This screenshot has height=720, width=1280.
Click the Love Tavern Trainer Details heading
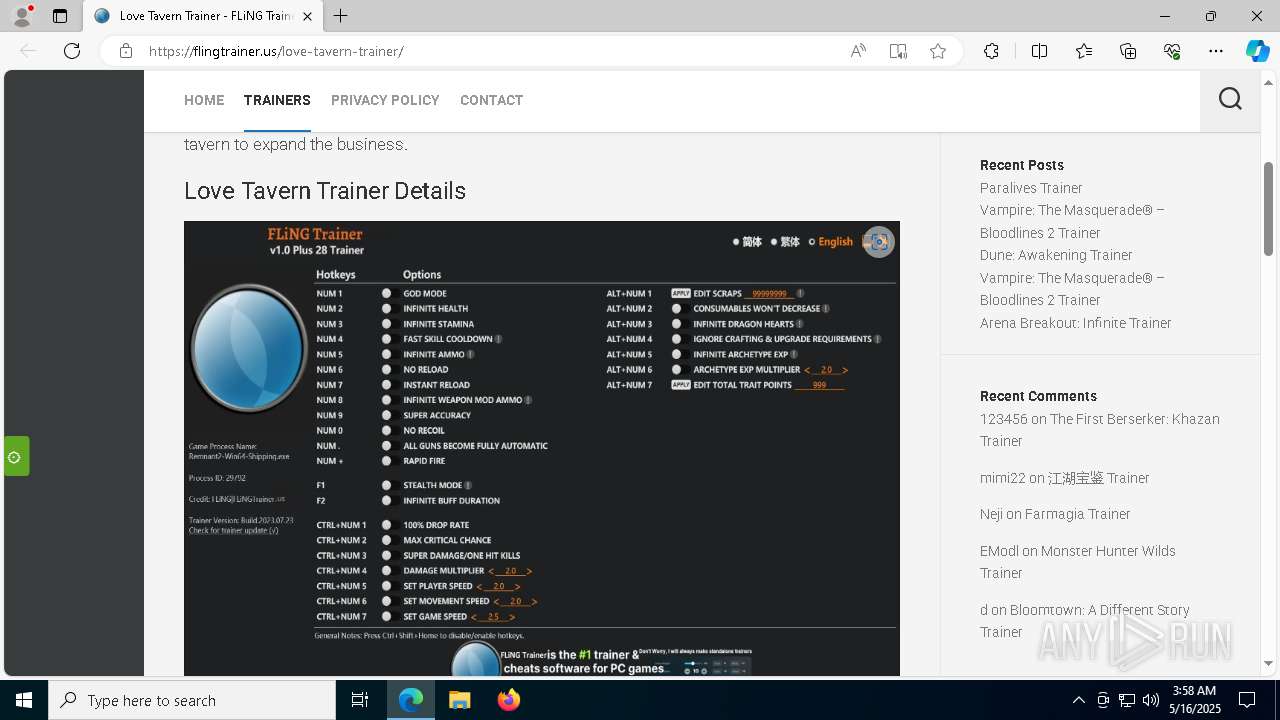pyautogui.click(x=325, y=191)
